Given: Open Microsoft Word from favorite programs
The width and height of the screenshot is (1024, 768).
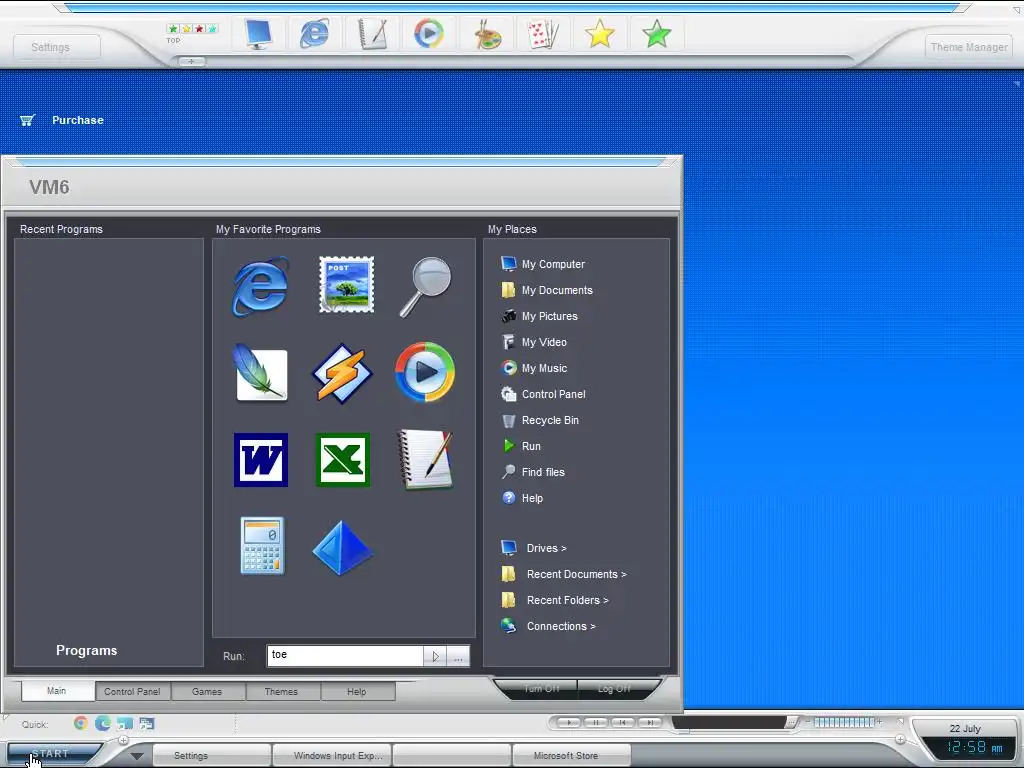Looking at the screenshot, I should 261,460.
